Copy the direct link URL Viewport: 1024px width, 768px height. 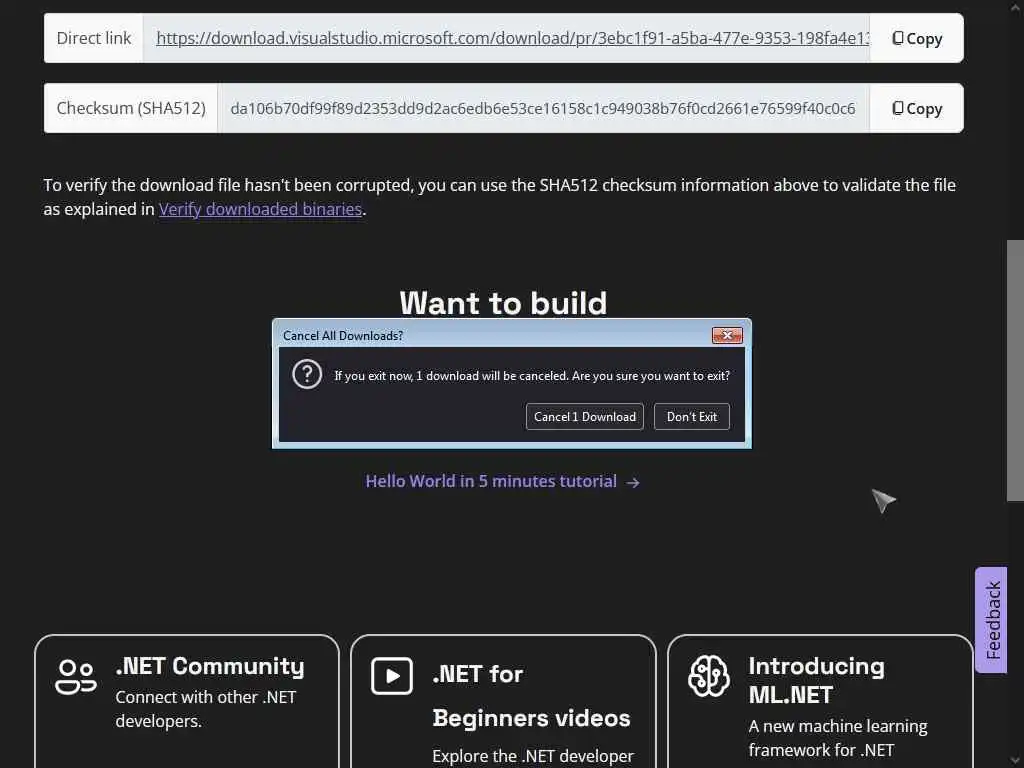(916, 39)
